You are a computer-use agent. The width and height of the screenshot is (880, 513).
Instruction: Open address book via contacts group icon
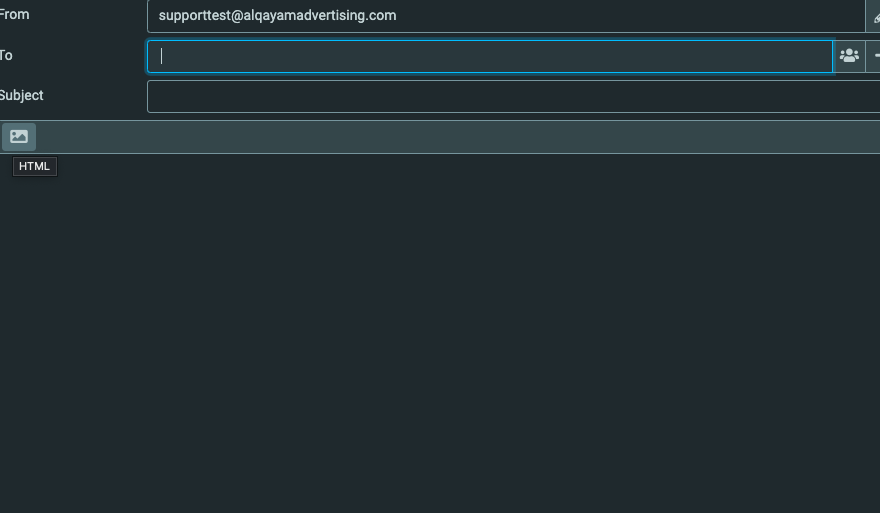849,56
